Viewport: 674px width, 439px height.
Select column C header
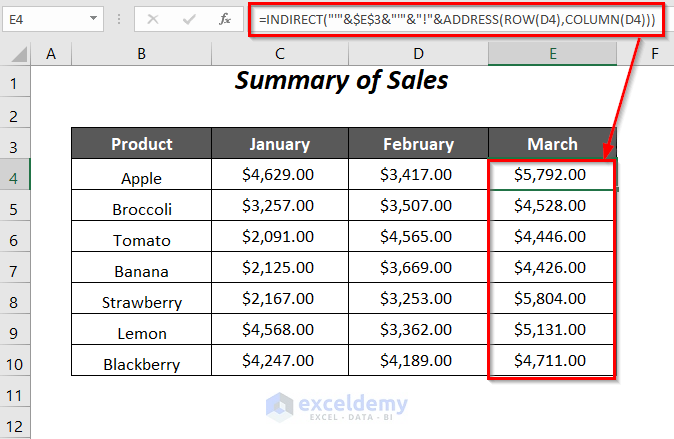pyautogui.click(x=280, y=54)
